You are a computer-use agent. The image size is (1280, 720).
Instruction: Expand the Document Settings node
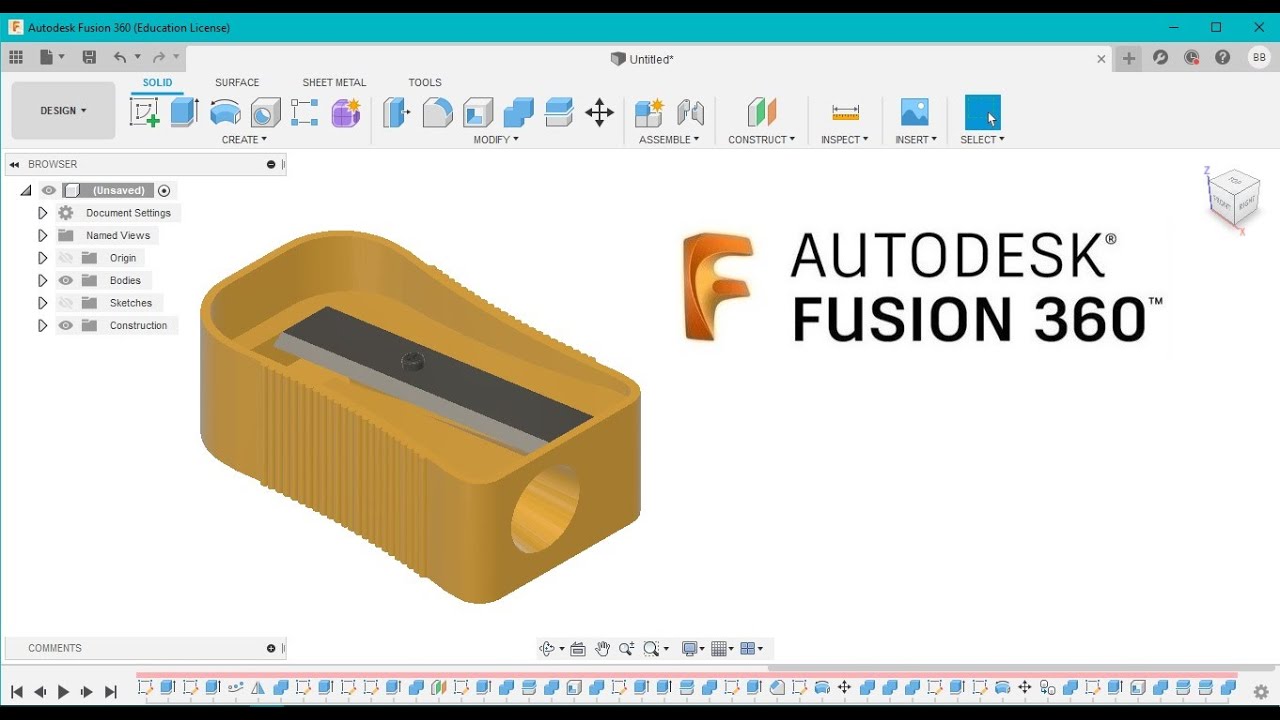tap(42, 213)
